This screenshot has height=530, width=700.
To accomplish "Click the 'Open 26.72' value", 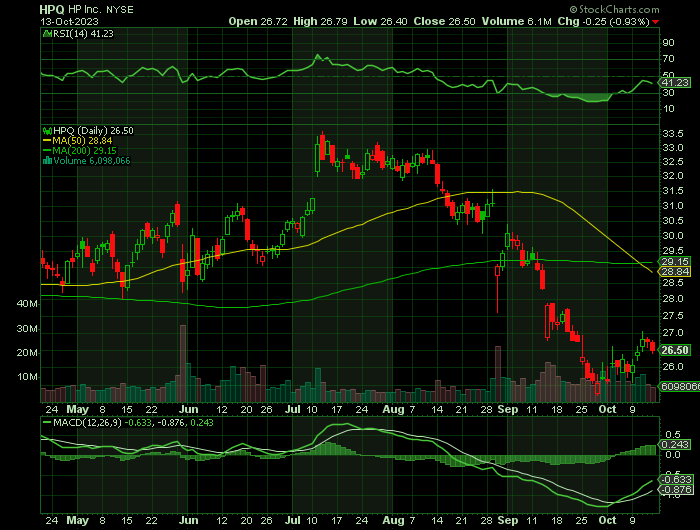I will (258, 21).
